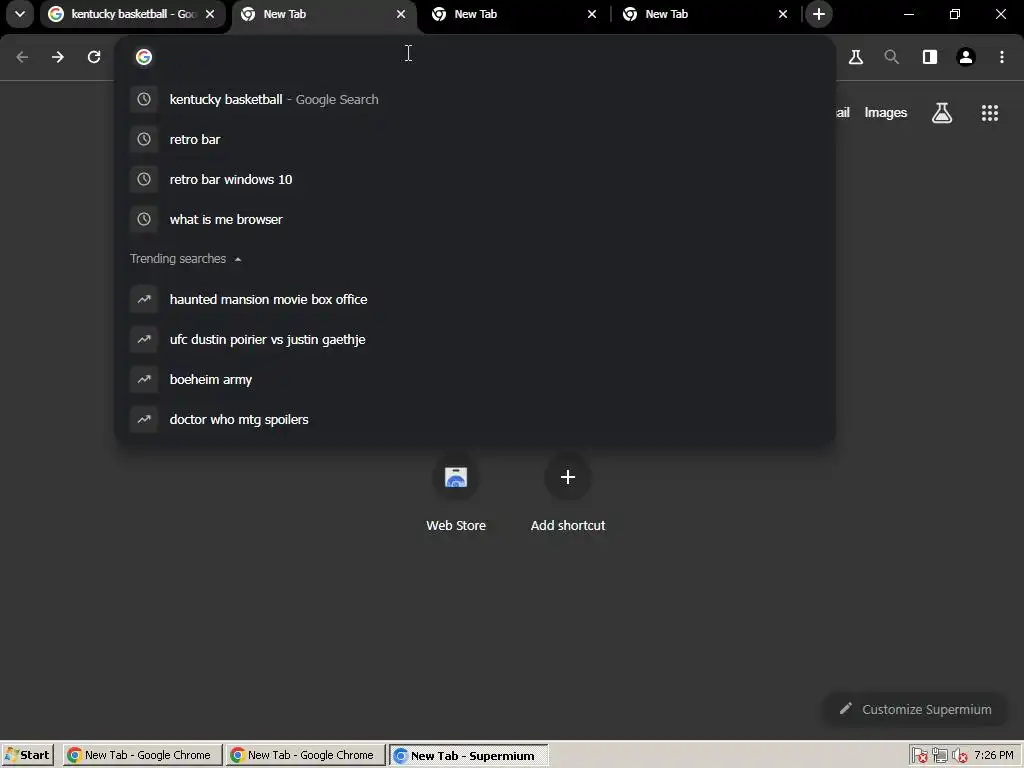Screen dimensions: 1024x768
Task: Select the second New Tab tab
Action: (514, 14)
